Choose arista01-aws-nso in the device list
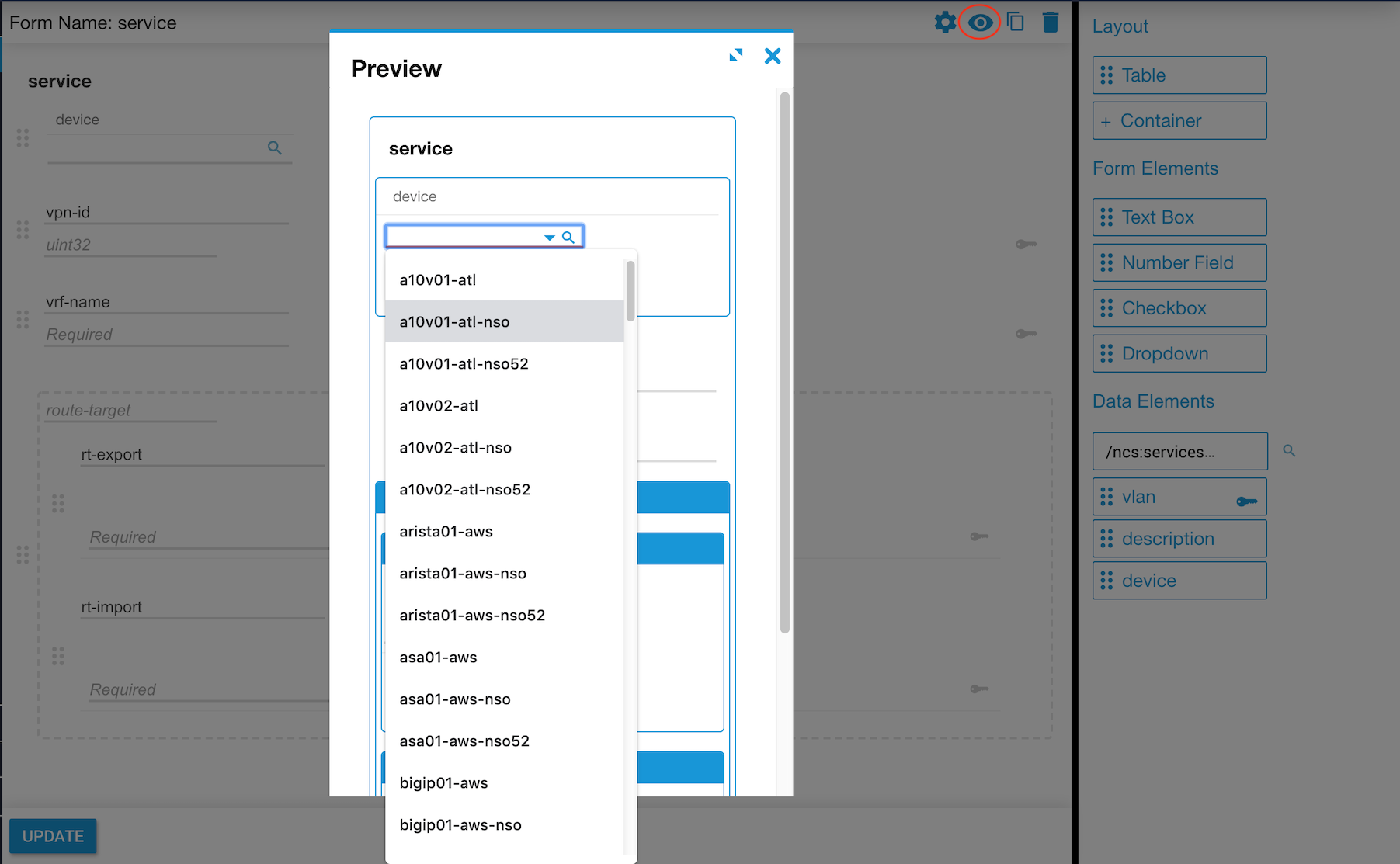Image resolution: width=1400 pixels, height=864 pixels. [504, 573]
